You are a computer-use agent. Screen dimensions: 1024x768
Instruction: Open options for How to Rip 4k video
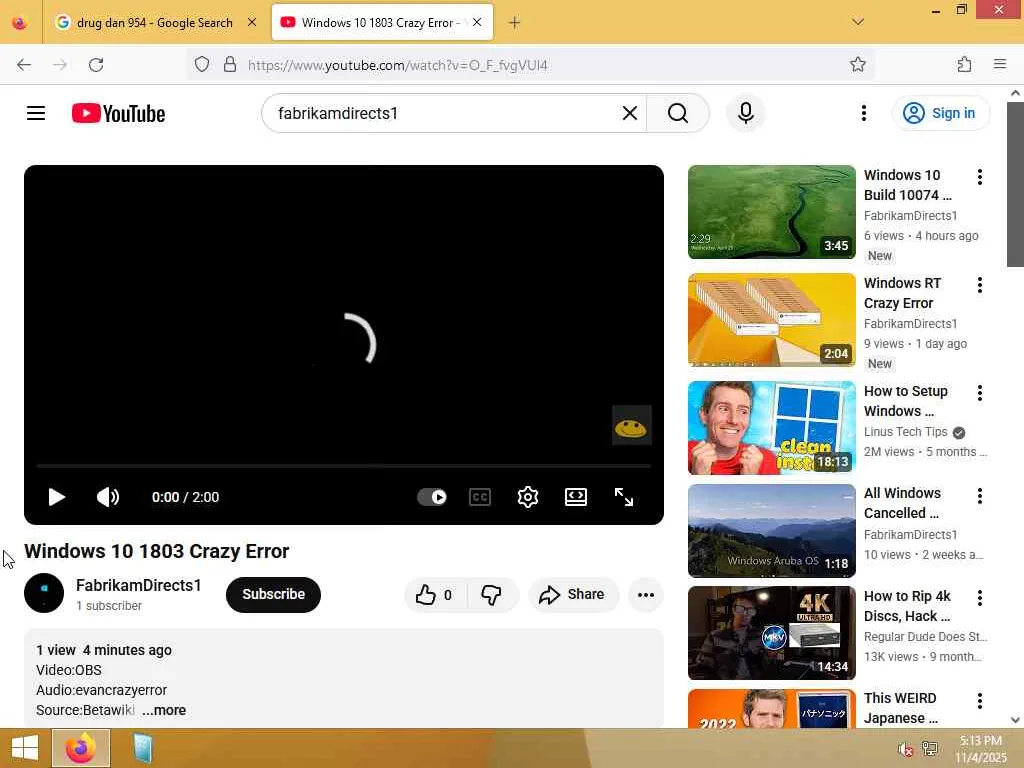[979, 598]
